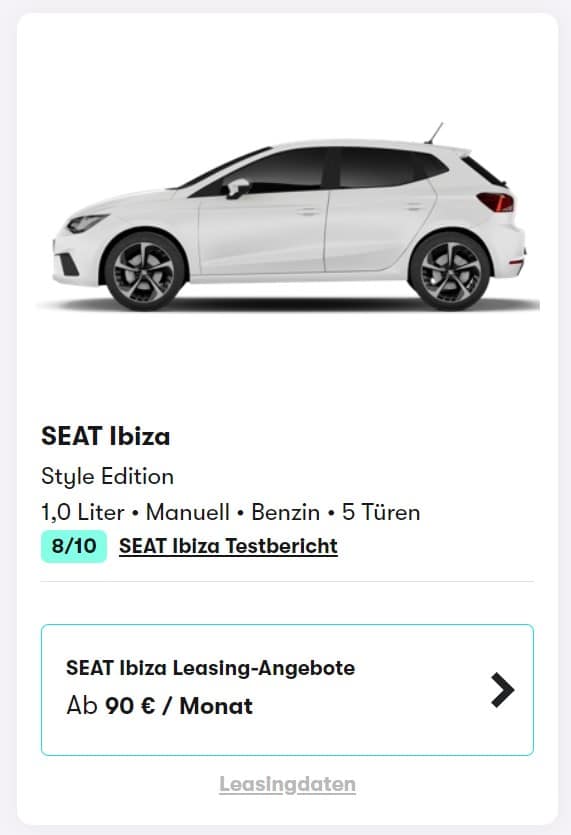Click the roof antenna of the car
Screen dimensions: 571x835
point(434,133)
